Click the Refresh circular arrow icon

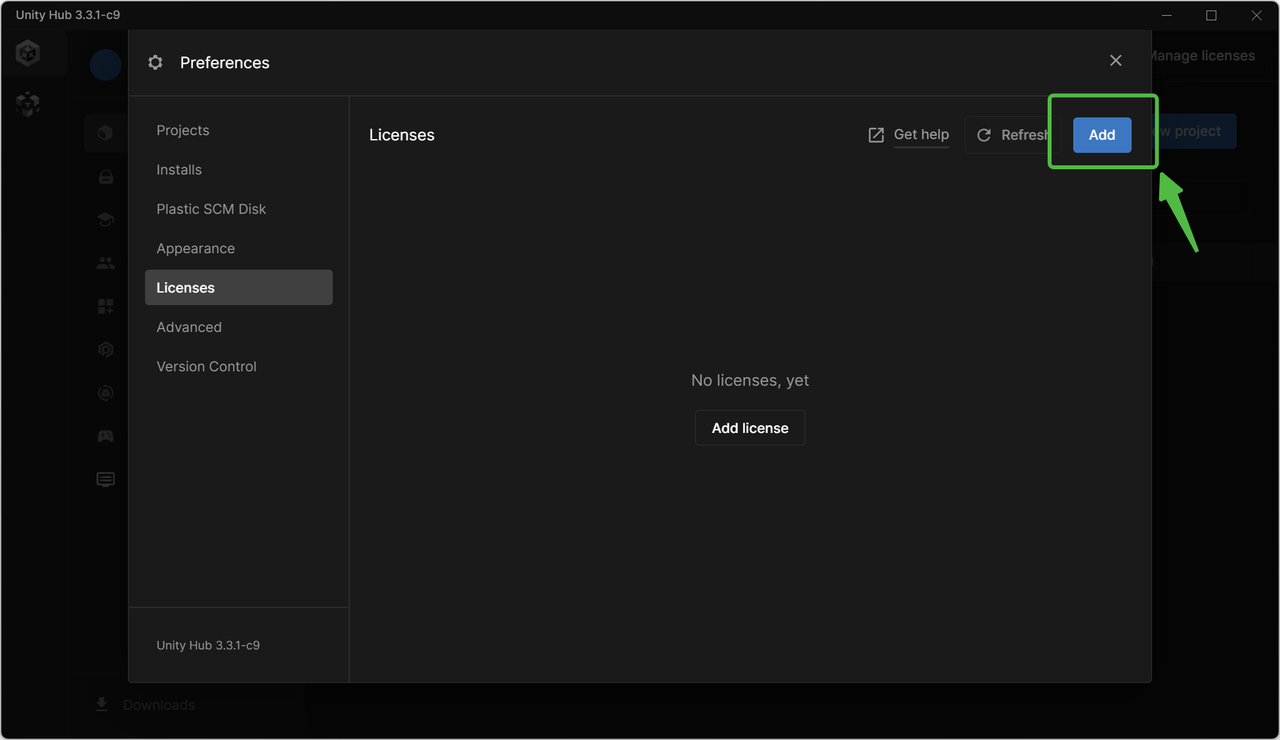pos(984,135)
